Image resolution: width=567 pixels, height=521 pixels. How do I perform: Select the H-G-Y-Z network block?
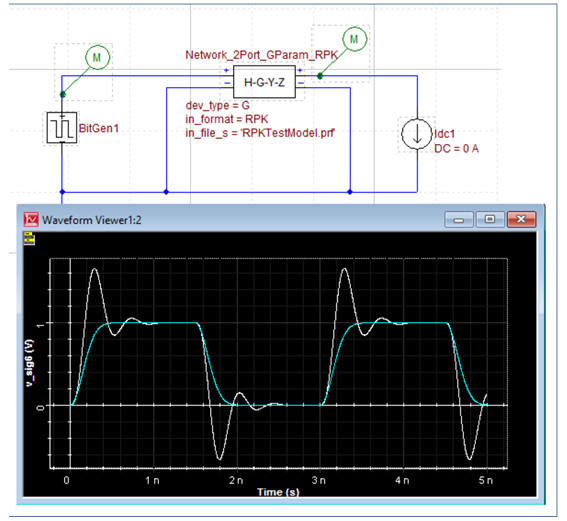coord(264,82)
